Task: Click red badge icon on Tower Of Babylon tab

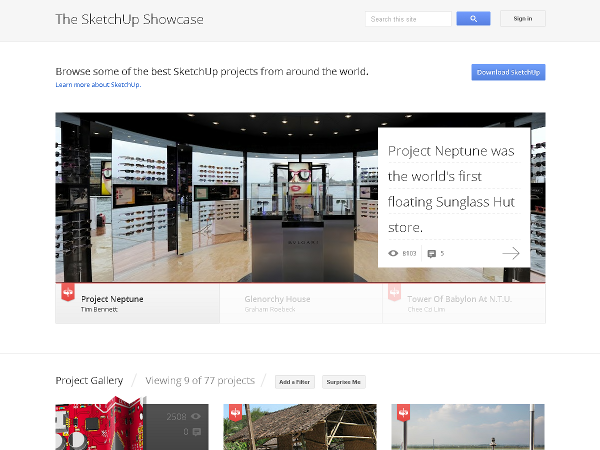Action: click(395, 293)
